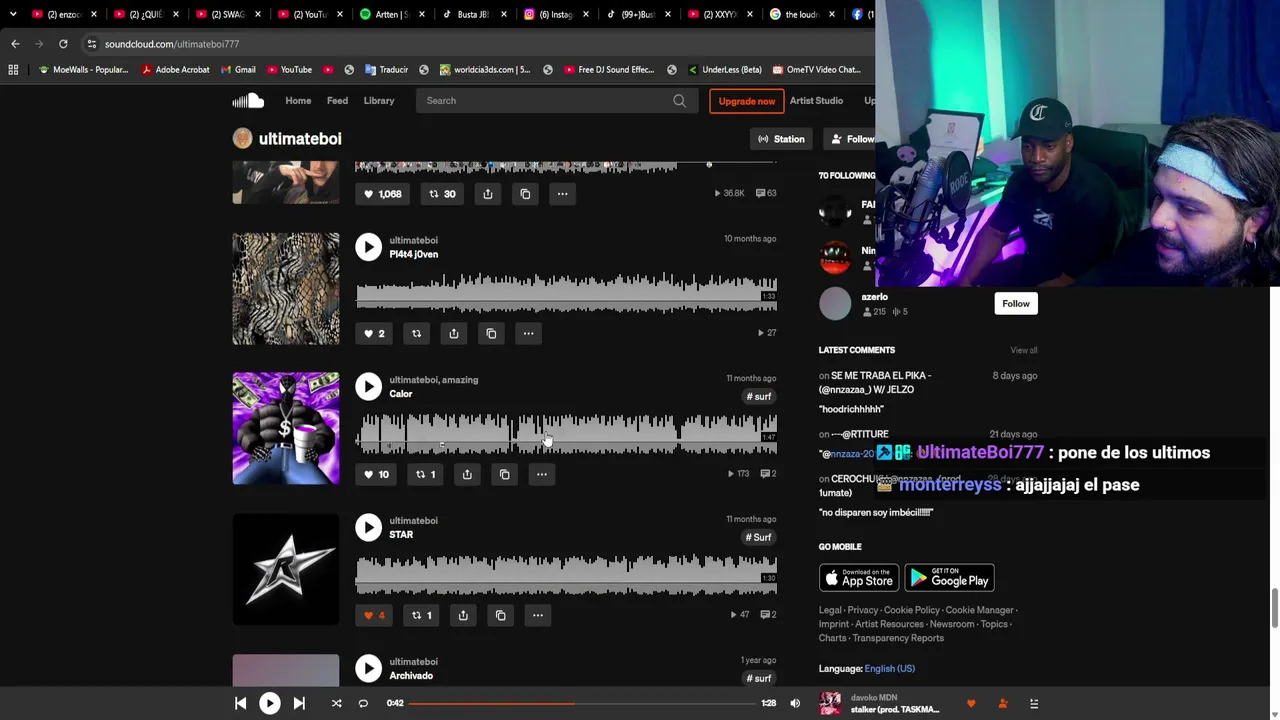The image size is (1280, 720).
Task: Open the browser apps grid icon
Action: 13,70
